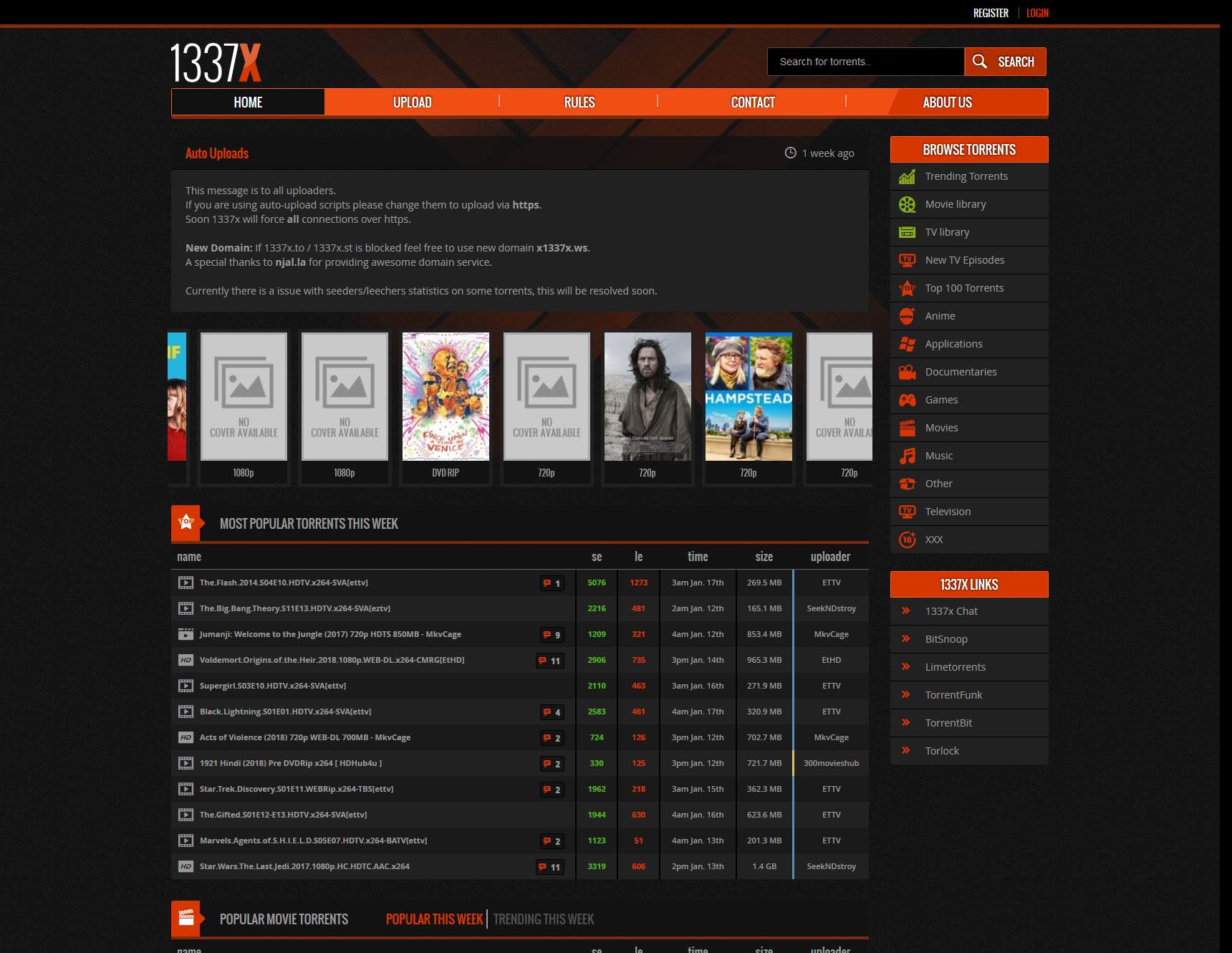
Task: Click the Music note icon
Action: pyautogui.click(x=908, y=456)
